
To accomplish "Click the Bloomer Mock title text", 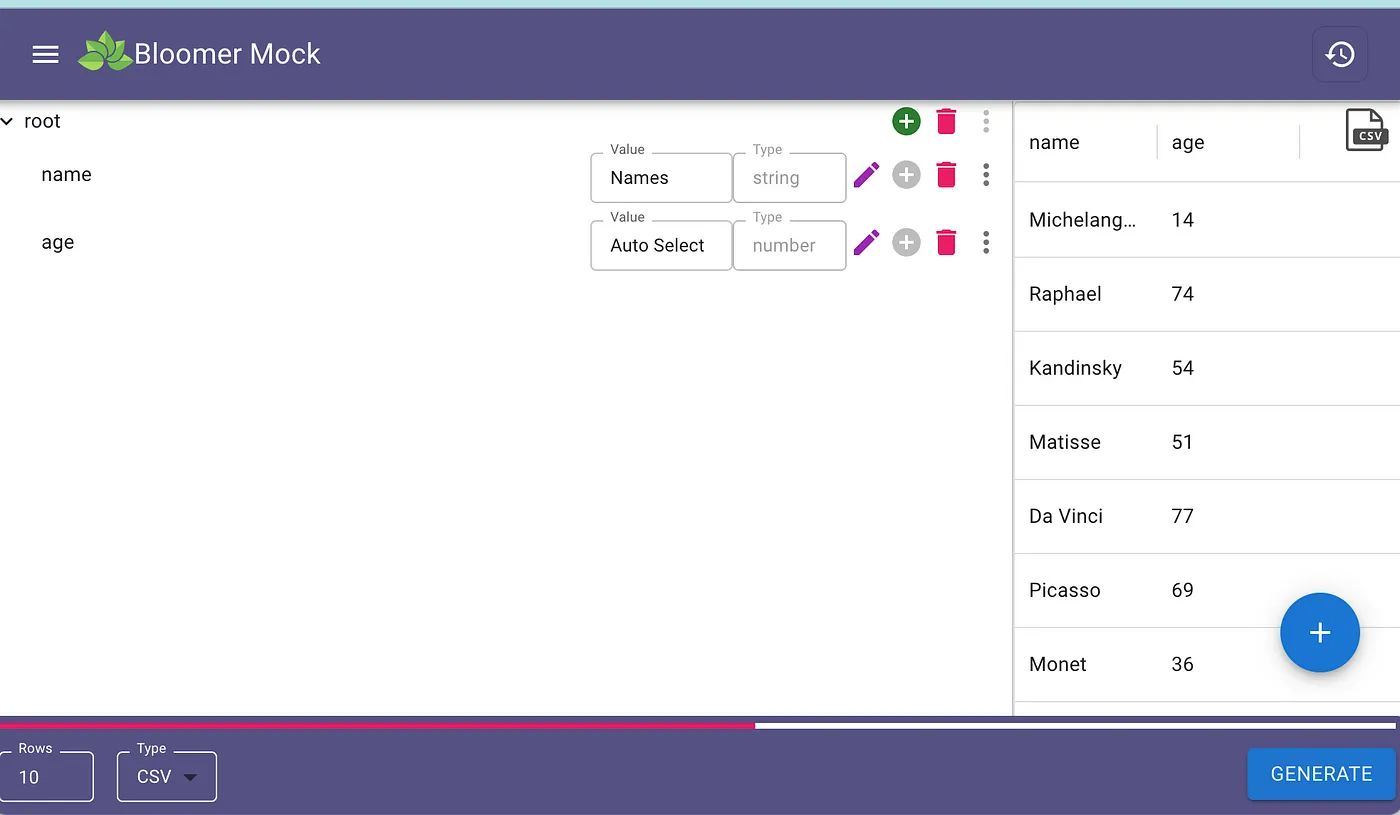I will (x=227, y=54).
